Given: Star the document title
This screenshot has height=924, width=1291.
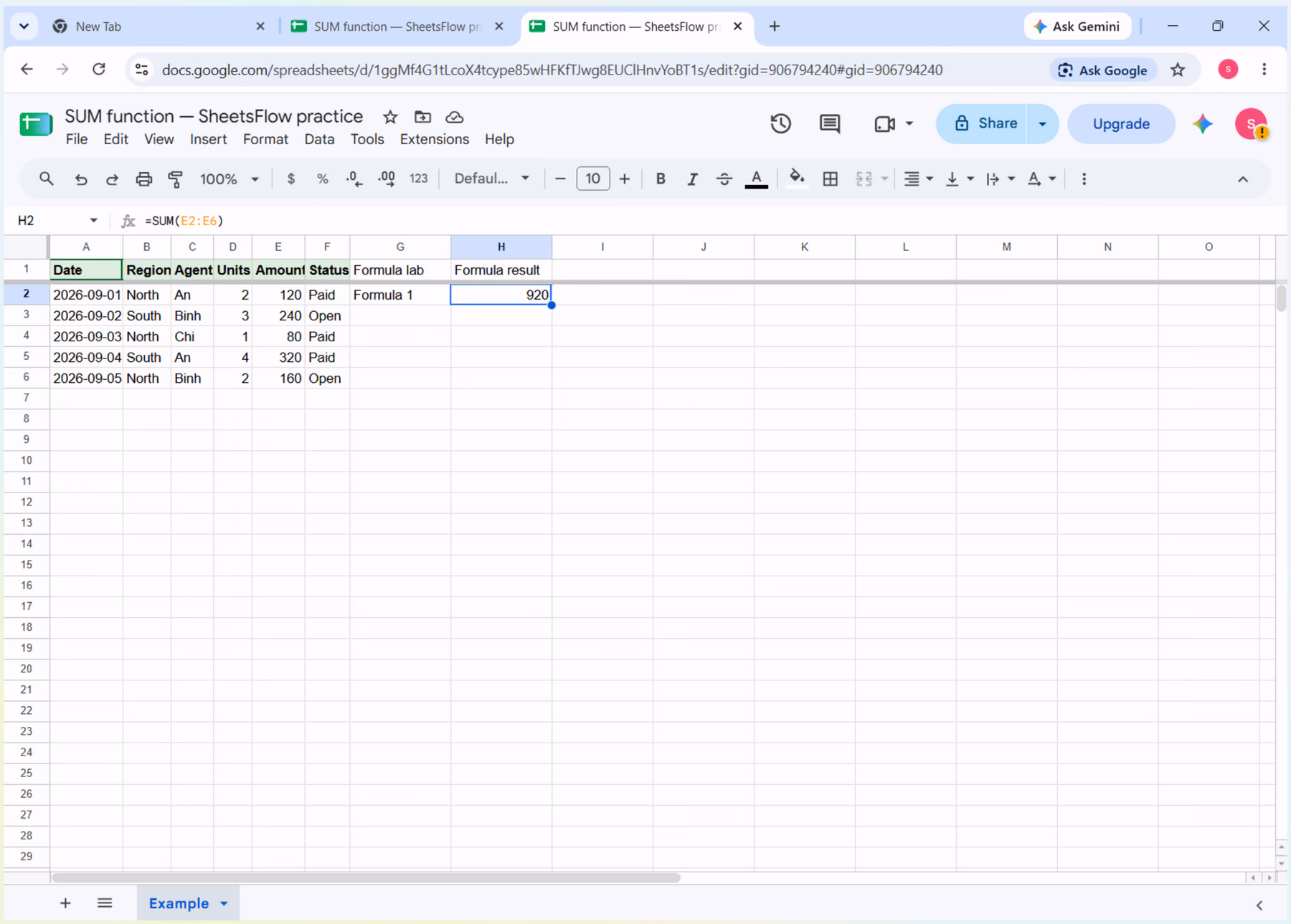Looking at the screenshot, I should (x=390, y=117).
